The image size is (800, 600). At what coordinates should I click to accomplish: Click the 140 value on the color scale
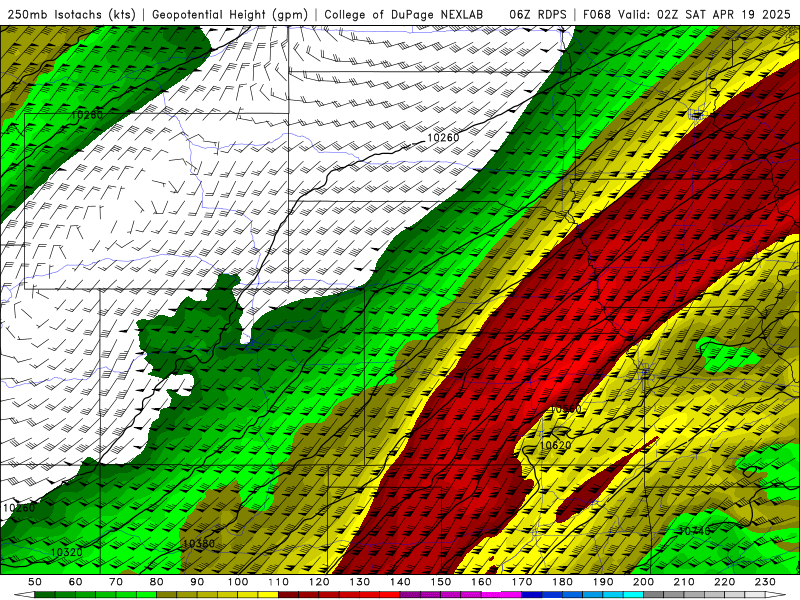click(401, 582)
